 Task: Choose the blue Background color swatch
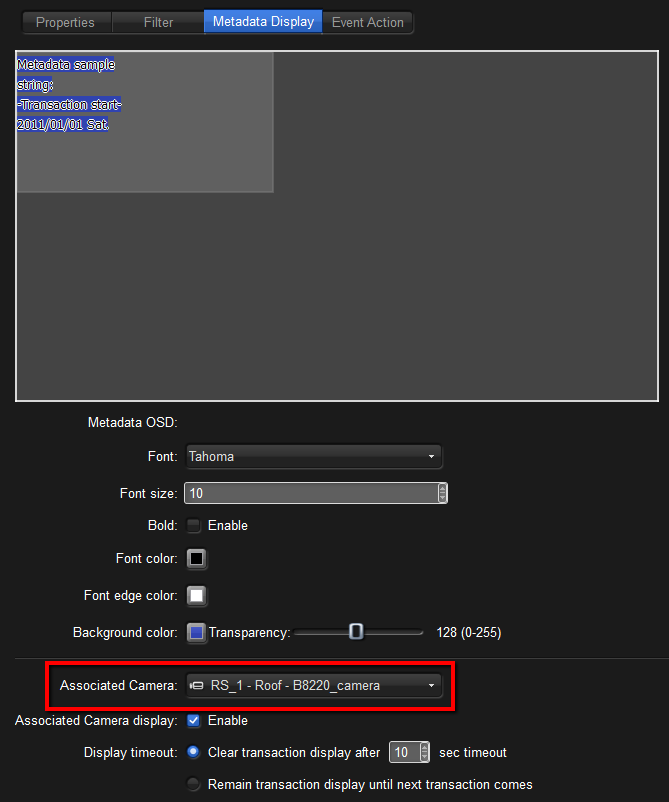tap(197, 633)
